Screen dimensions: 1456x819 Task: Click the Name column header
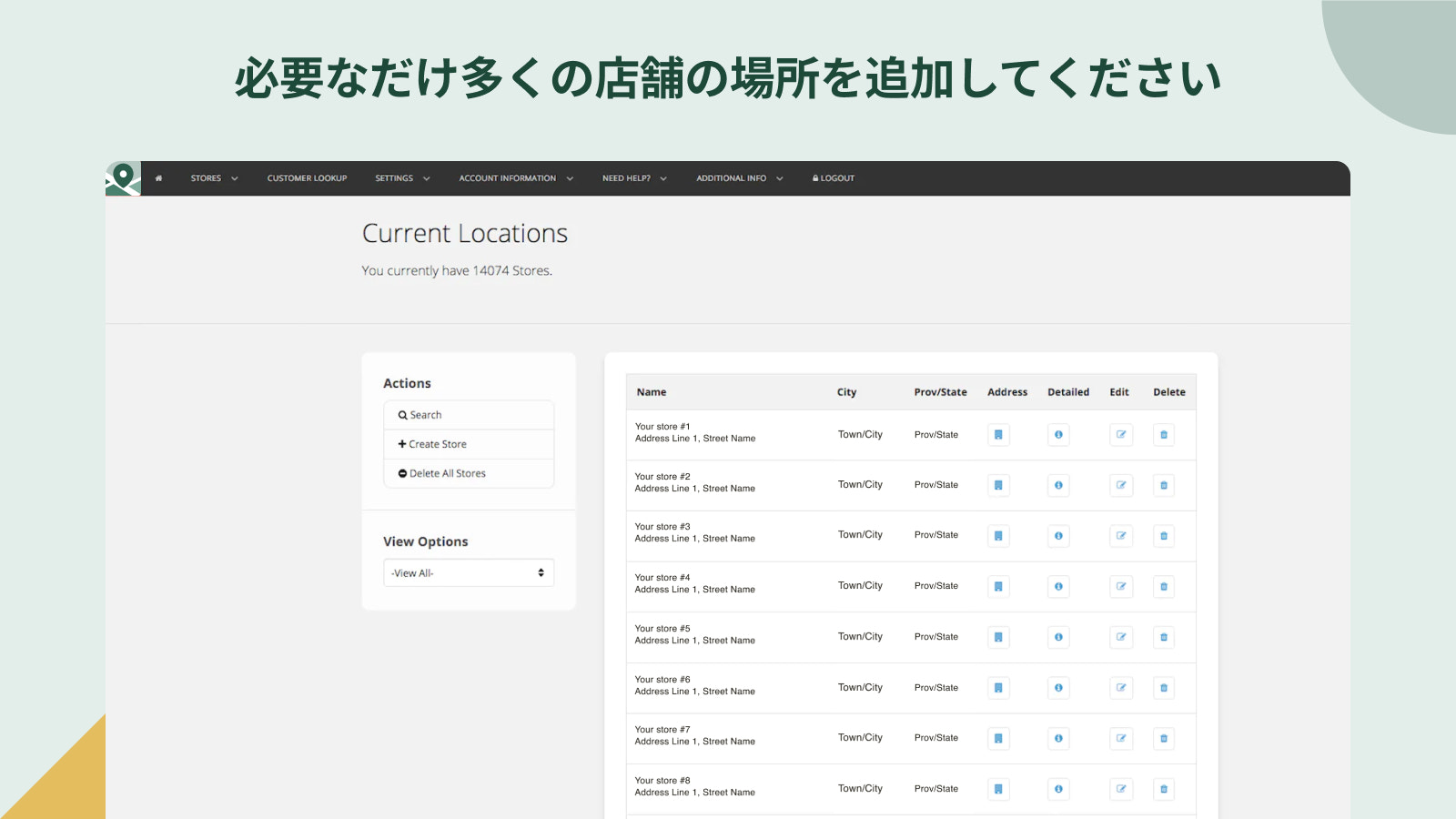(652, 392)
